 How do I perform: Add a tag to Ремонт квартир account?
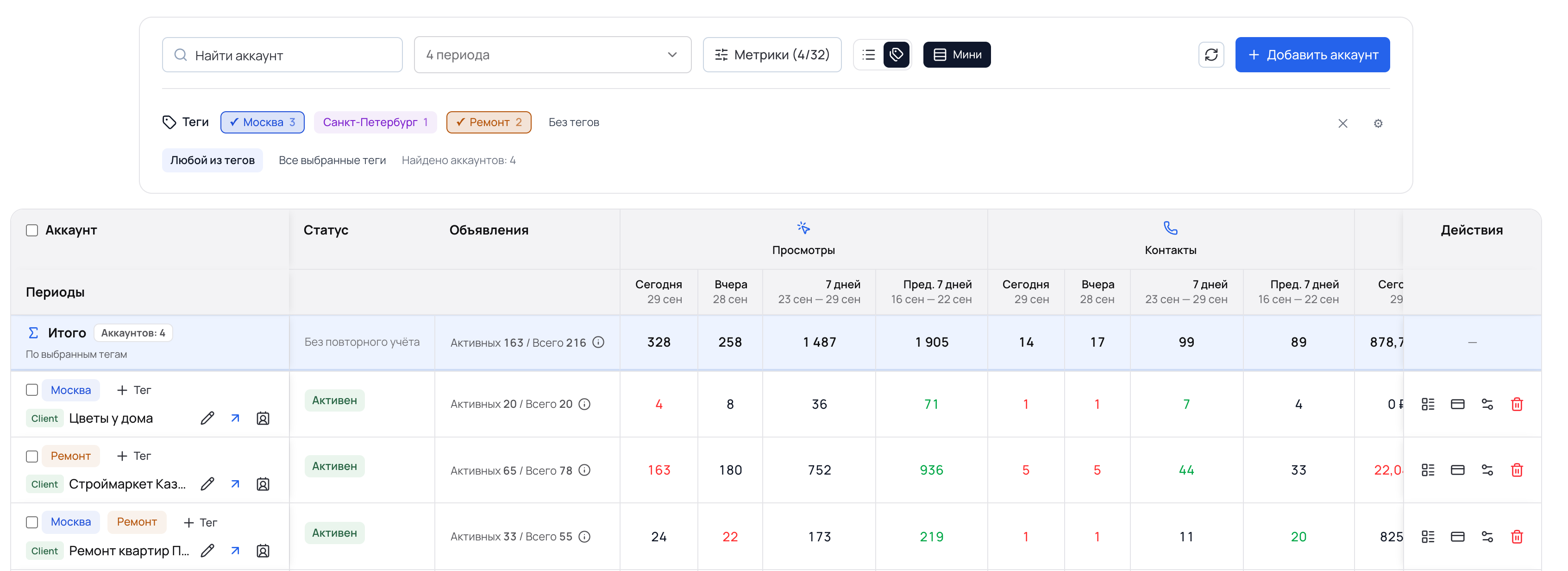(x=200, y=523)
